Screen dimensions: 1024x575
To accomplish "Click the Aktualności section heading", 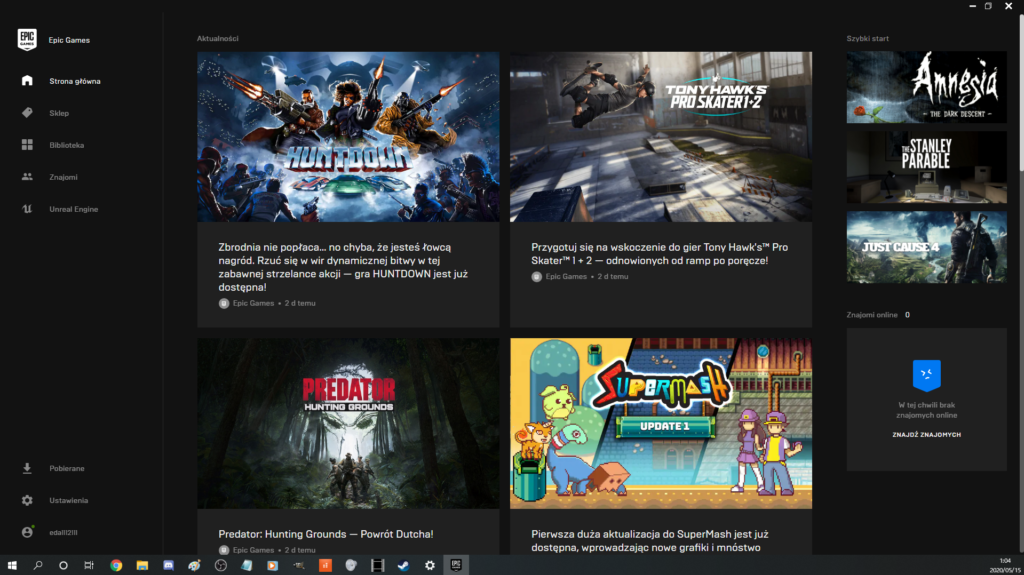I will tap(217, 39).
